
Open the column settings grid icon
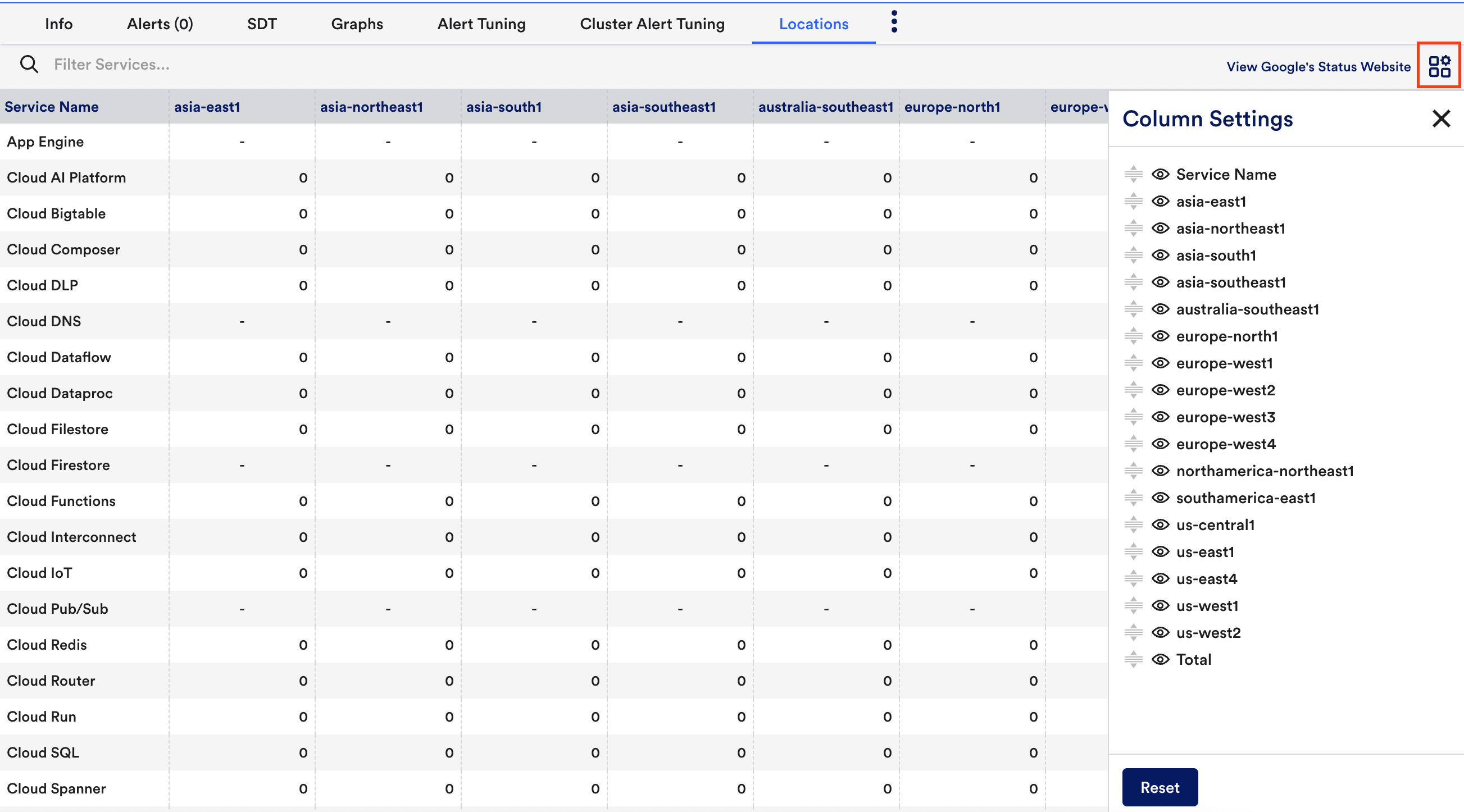click(x=1439, y=66)
